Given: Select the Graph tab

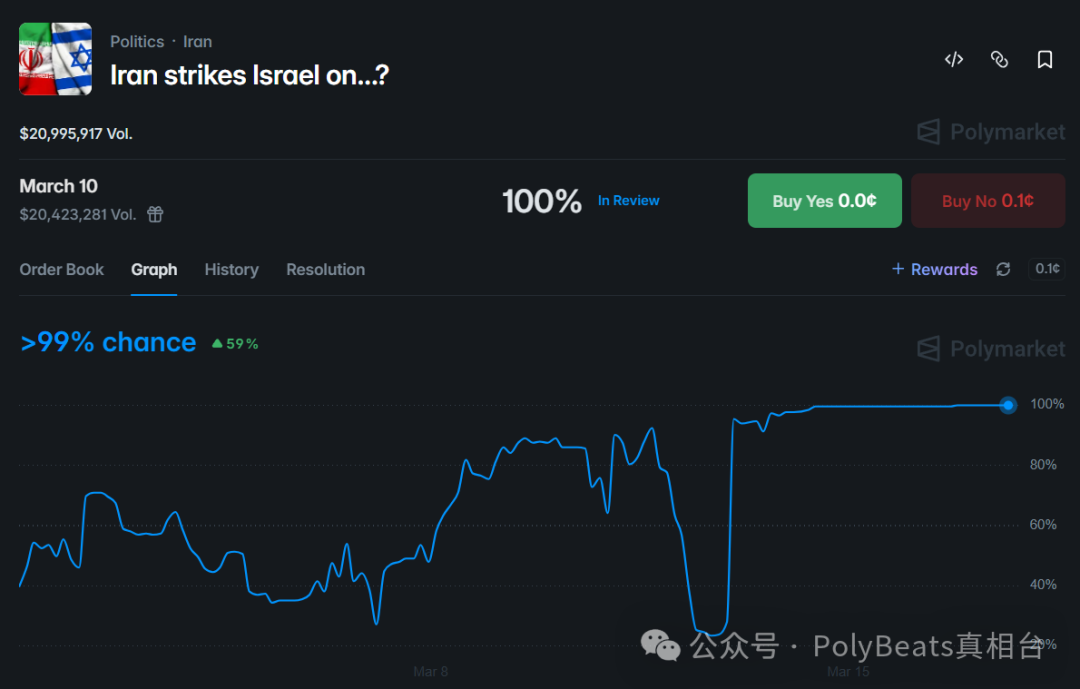Looking at the screenshot, I should point(154,269).
